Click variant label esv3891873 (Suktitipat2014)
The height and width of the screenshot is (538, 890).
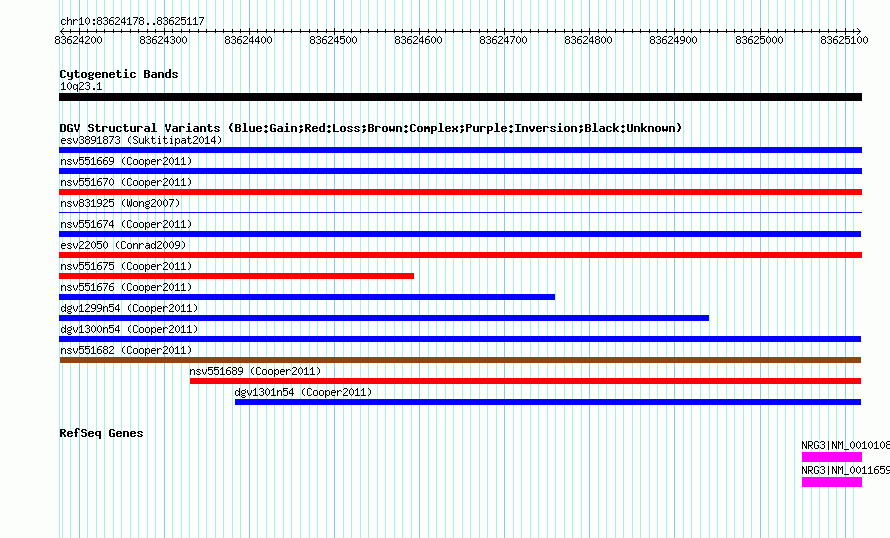coord(141,140)
